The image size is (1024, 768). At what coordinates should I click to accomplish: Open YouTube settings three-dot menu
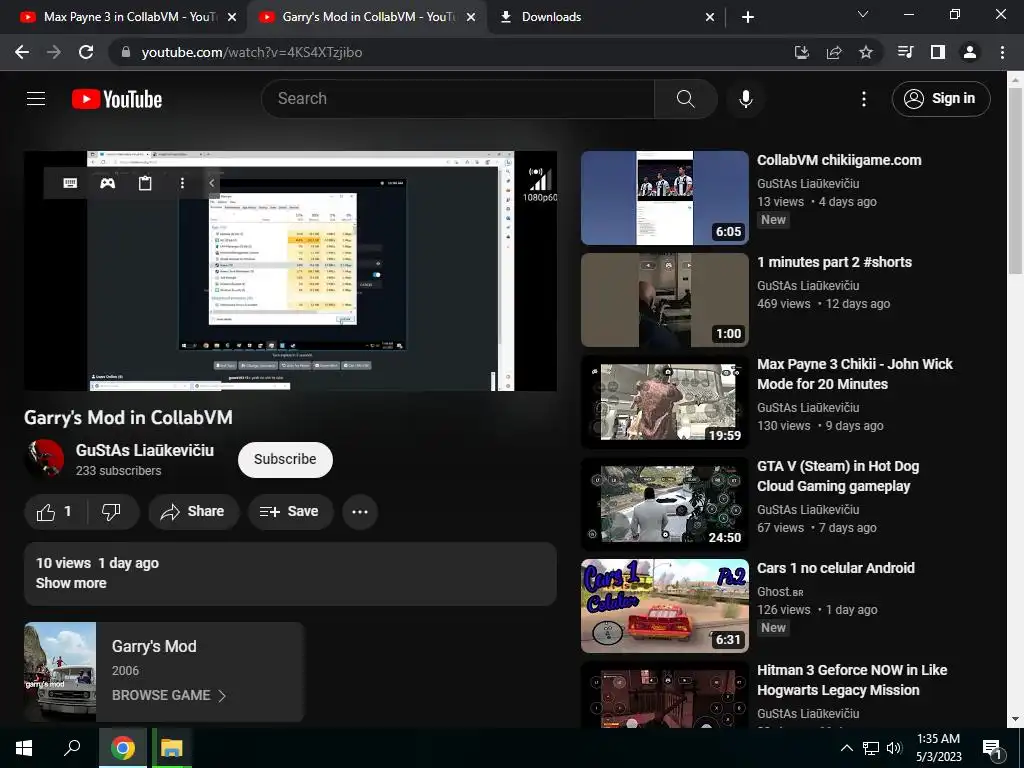click(864, 99)
